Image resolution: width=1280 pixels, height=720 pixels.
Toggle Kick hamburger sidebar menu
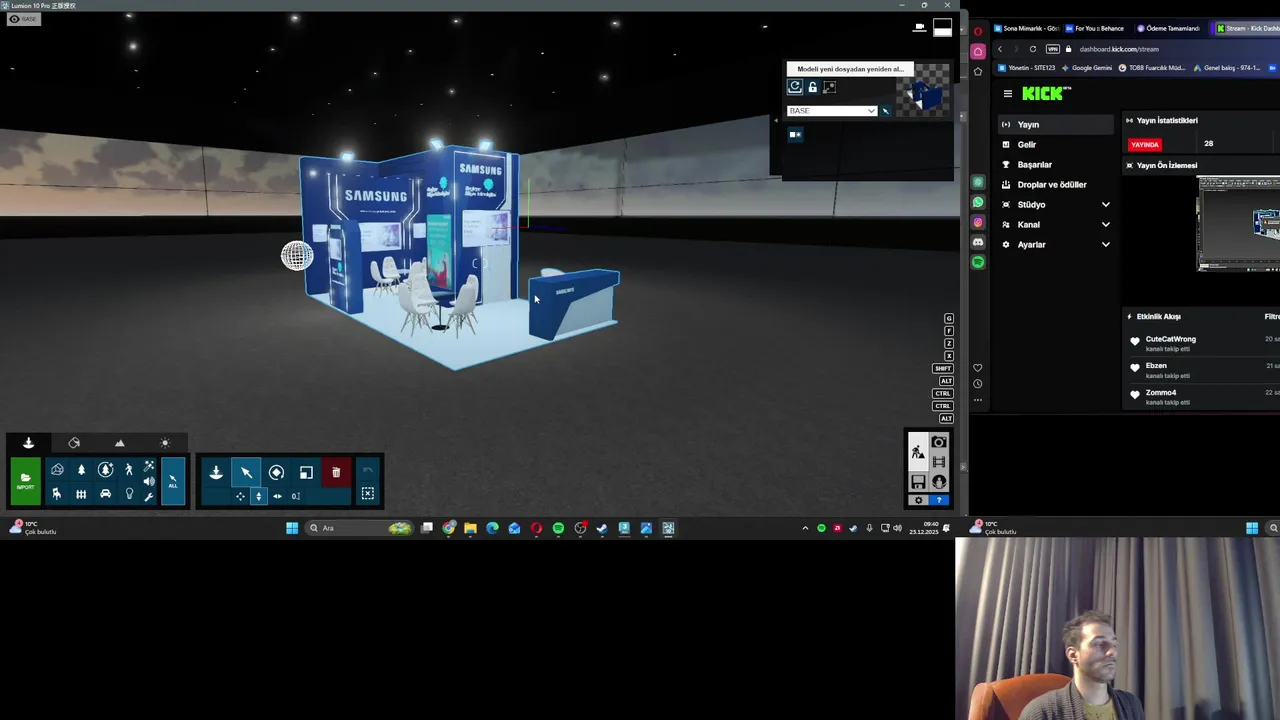click(x=1007, y=94)
